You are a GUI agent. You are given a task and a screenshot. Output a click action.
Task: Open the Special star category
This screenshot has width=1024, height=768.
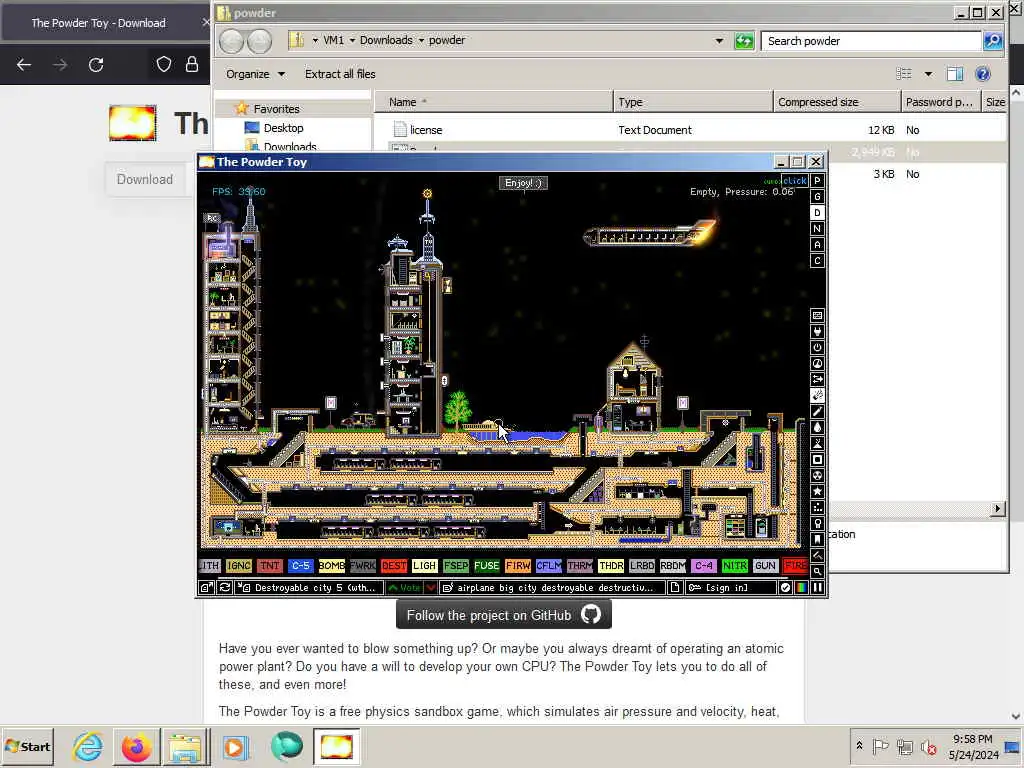tap(817, 491)
